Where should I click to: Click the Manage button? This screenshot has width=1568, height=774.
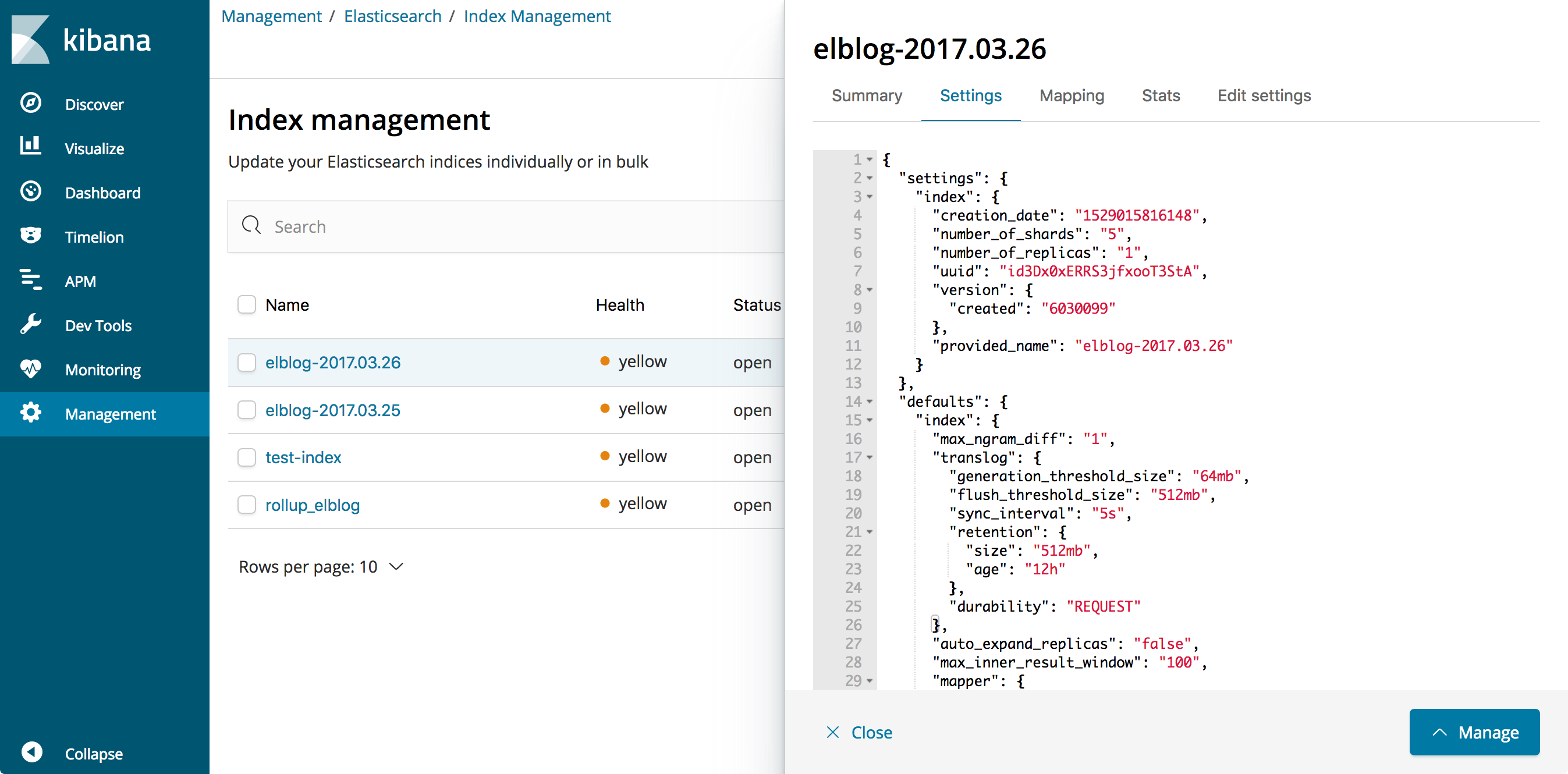click(x=1474, y=732)
